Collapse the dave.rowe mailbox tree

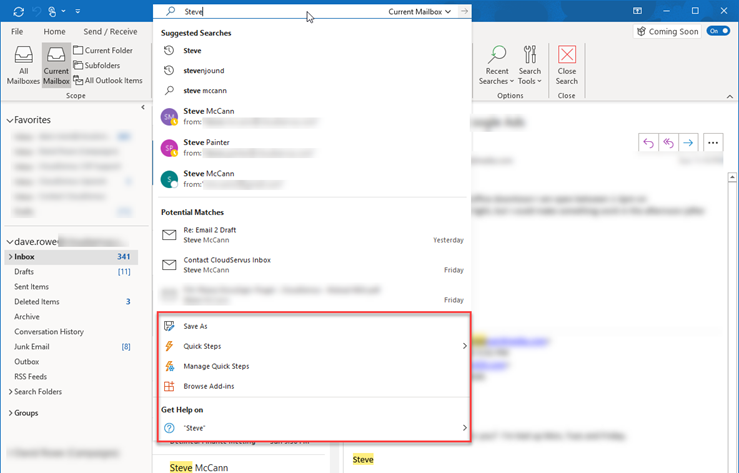(x=9, y=242)
